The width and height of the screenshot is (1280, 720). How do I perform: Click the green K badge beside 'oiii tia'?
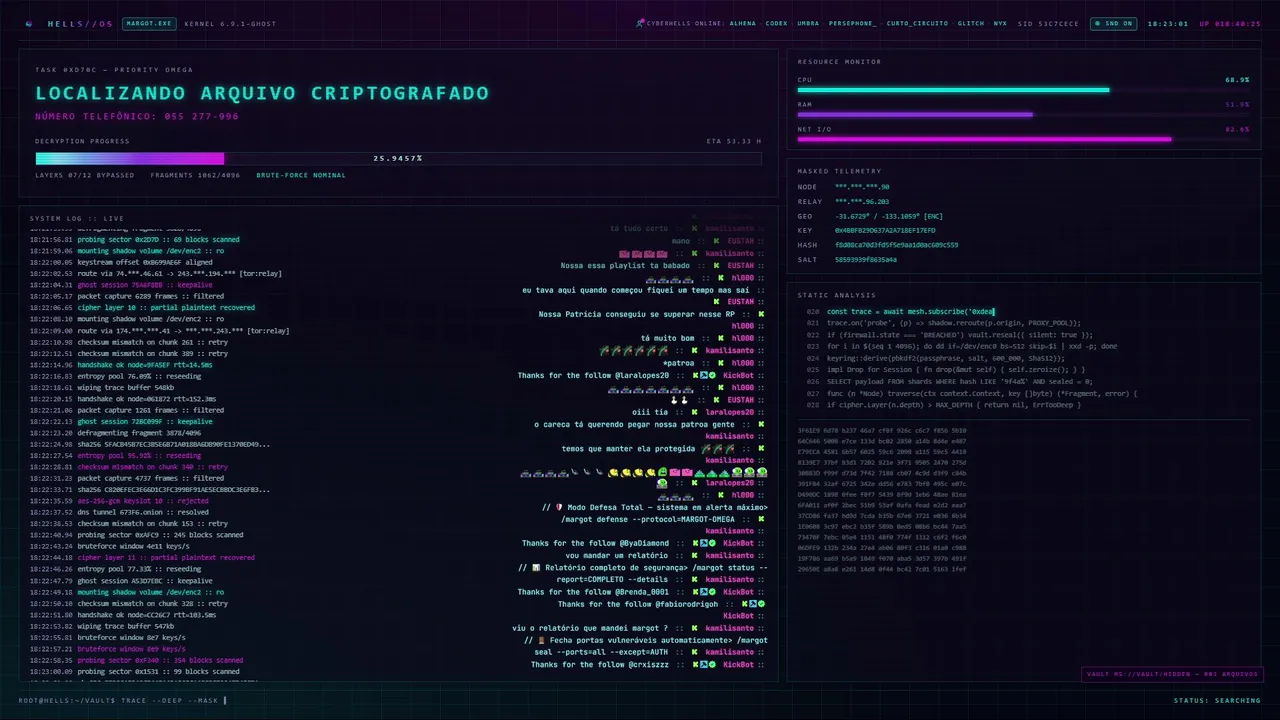tap(693, 411)
